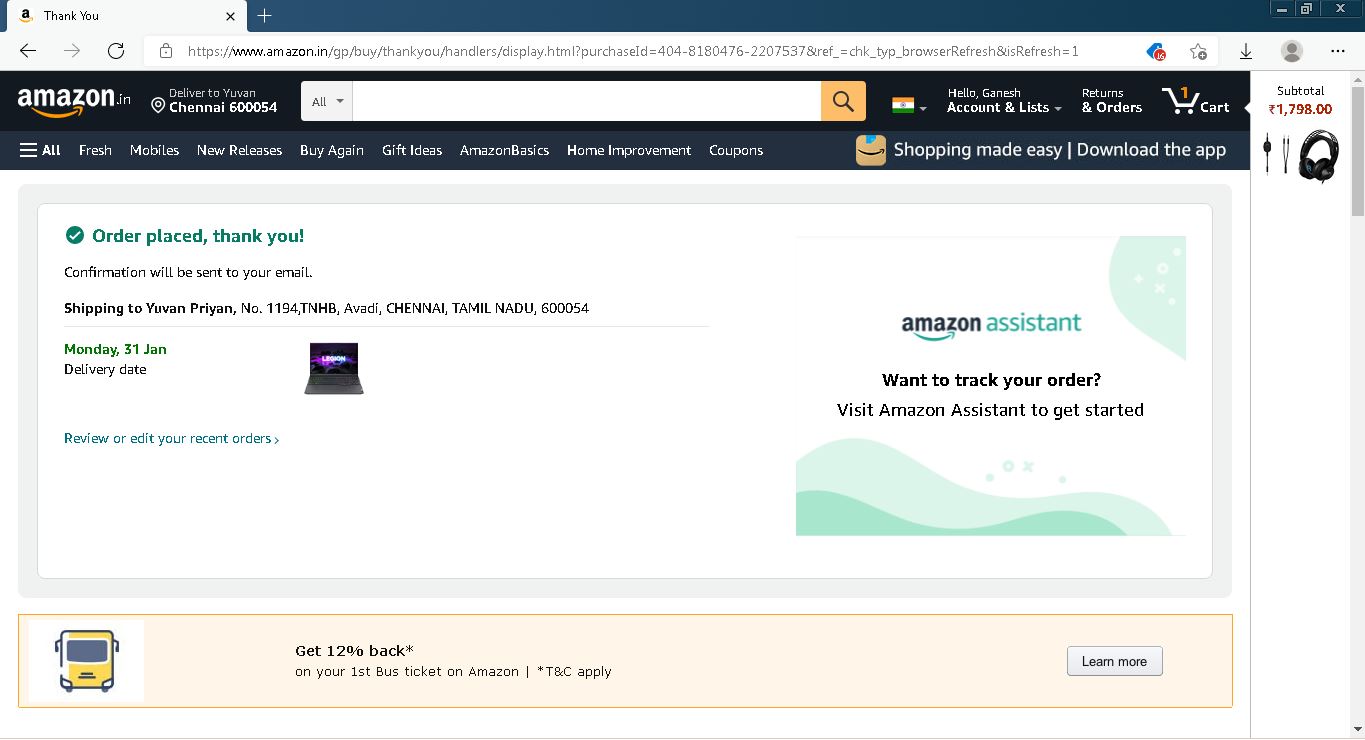Click the Legion laptop product thumbnail

[x=334, y=369]
